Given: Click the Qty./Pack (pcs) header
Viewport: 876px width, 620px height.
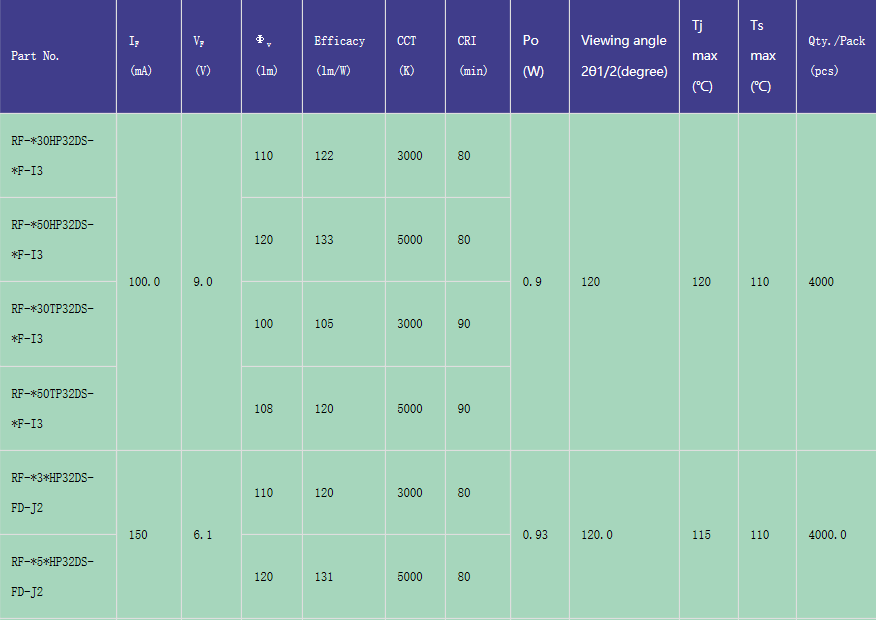Looking at the screenshot, I should (836, 56).
